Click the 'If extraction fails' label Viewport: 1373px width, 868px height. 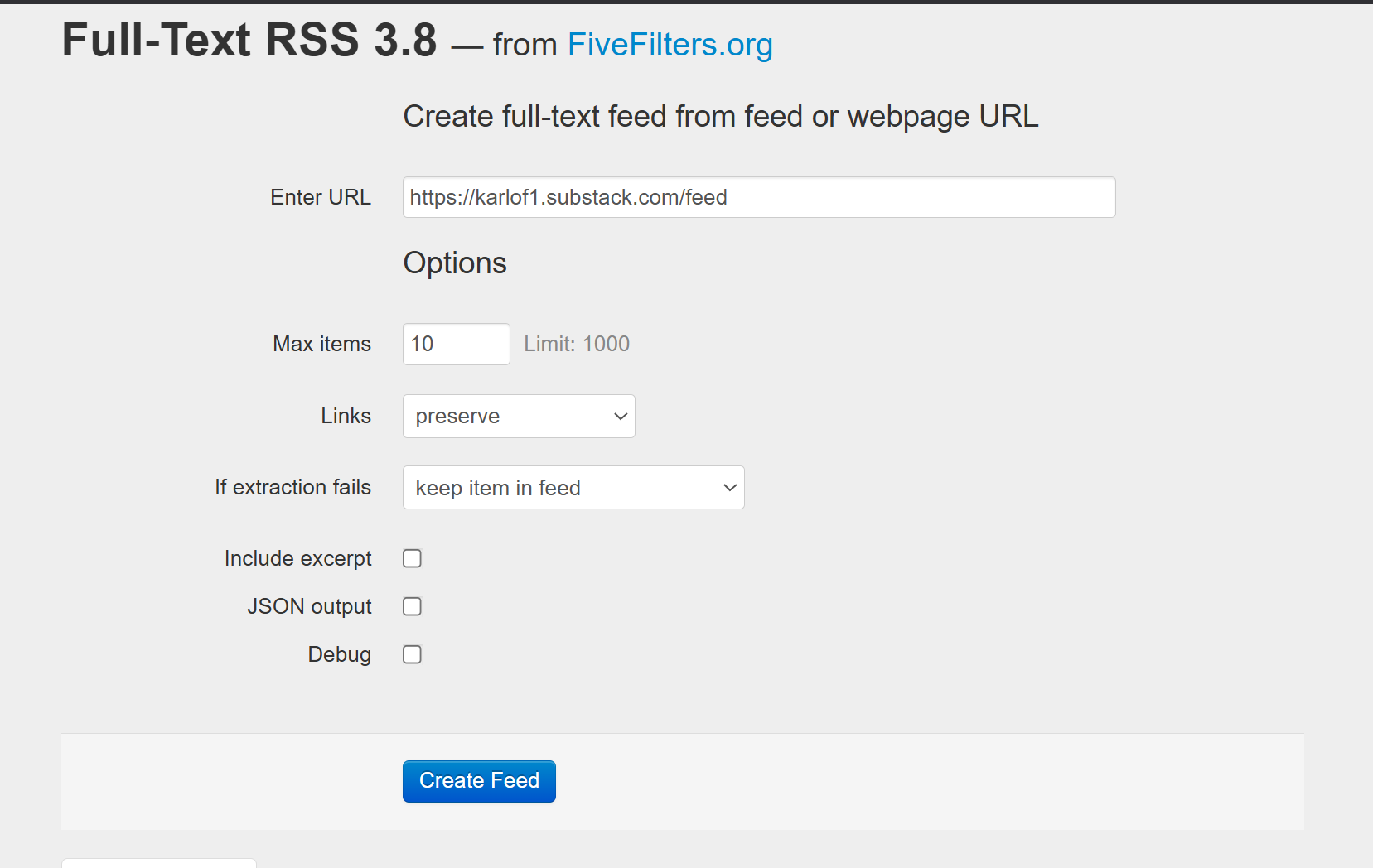(293, 487)
